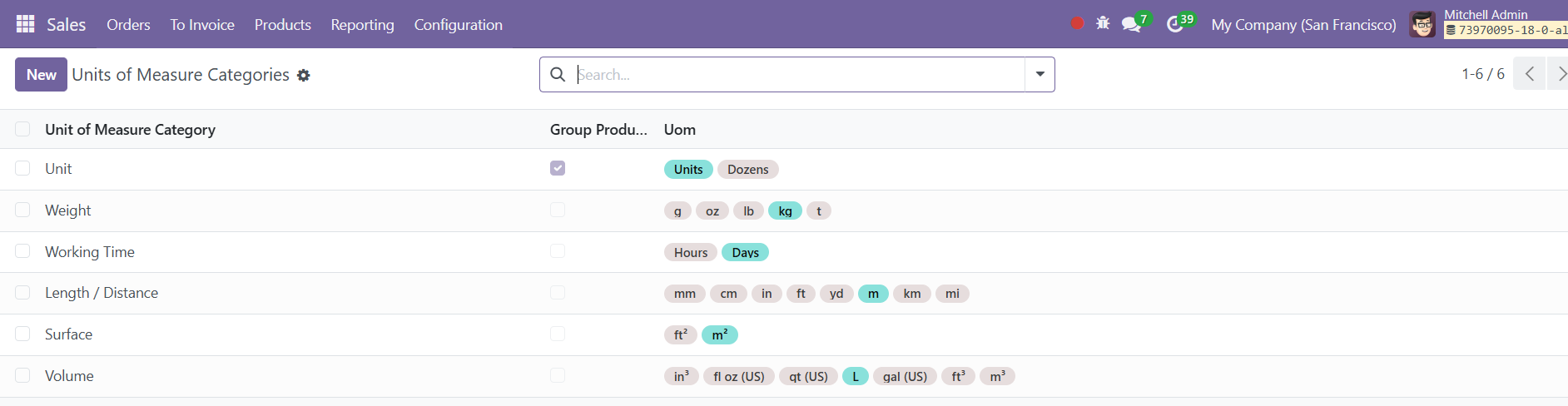Open the Length / Distance category record
The height and width of the screenshot is (406, 1568).
(102, 293)
